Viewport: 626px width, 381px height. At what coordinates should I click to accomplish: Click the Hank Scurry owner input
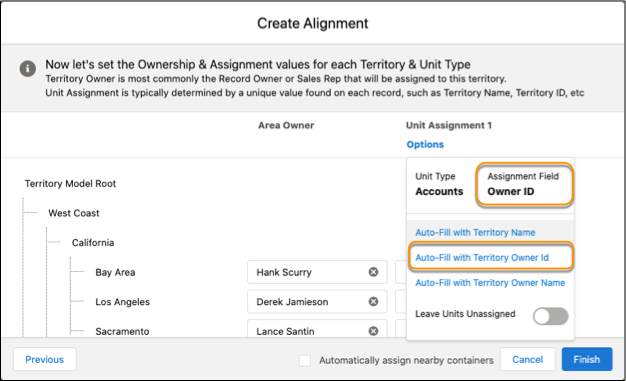tap(317, 272)
